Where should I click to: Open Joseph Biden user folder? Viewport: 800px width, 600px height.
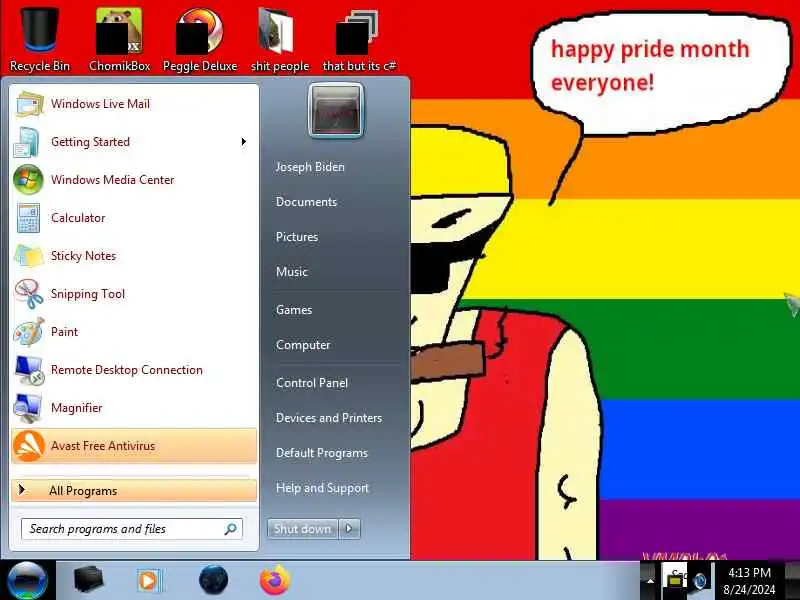(310, 167)
